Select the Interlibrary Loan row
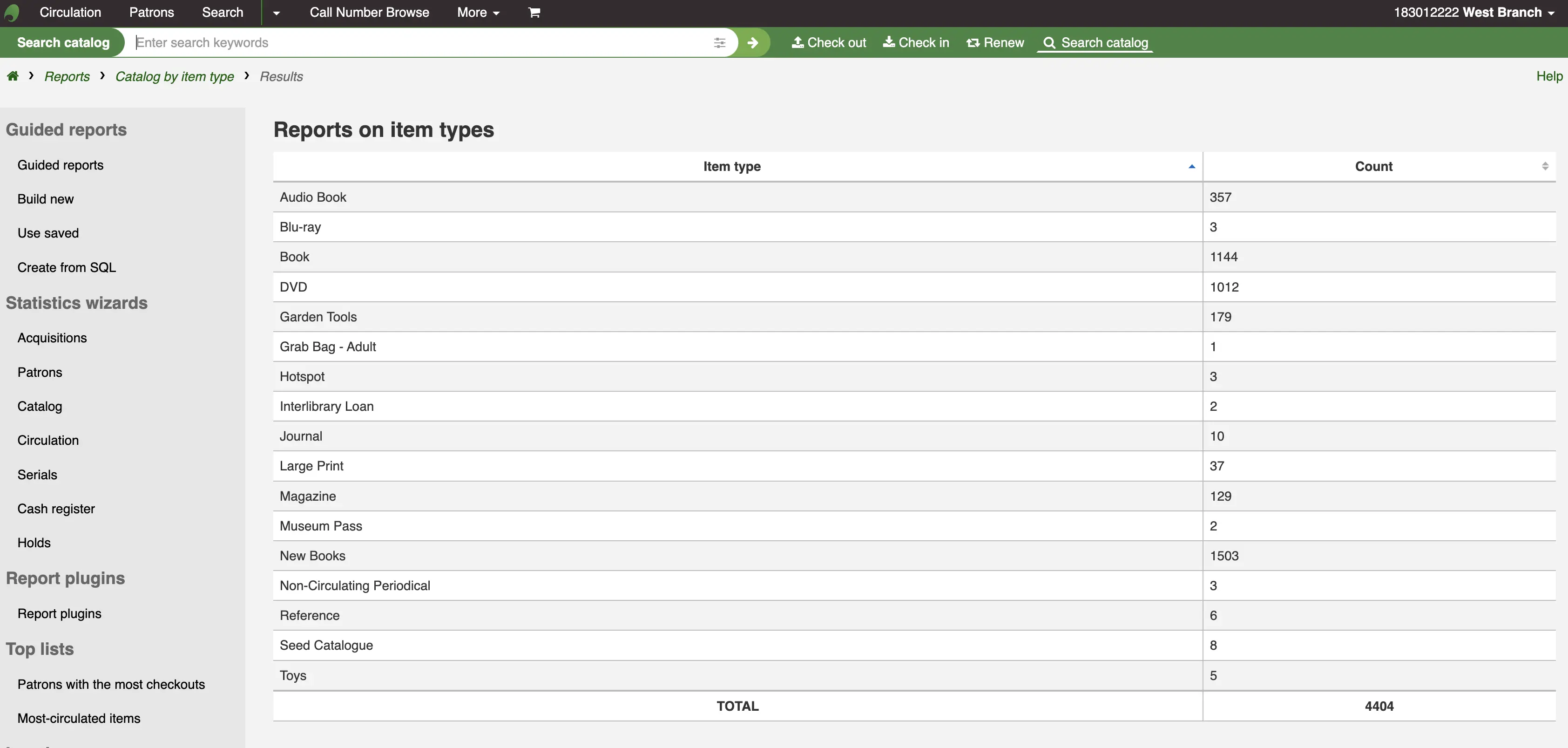 (914, 406)
